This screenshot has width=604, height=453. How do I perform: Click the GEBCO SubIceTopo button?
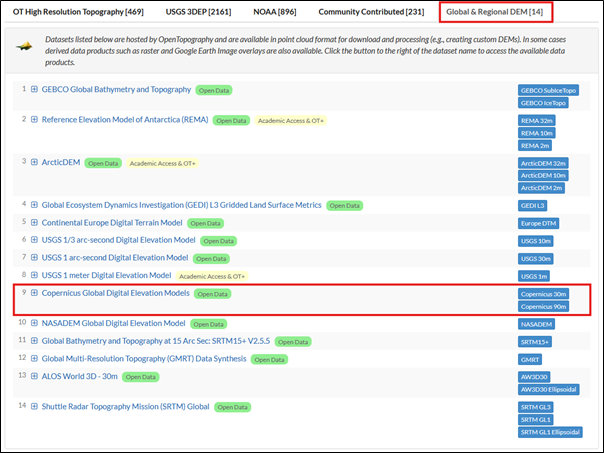(x=548, y=91)
